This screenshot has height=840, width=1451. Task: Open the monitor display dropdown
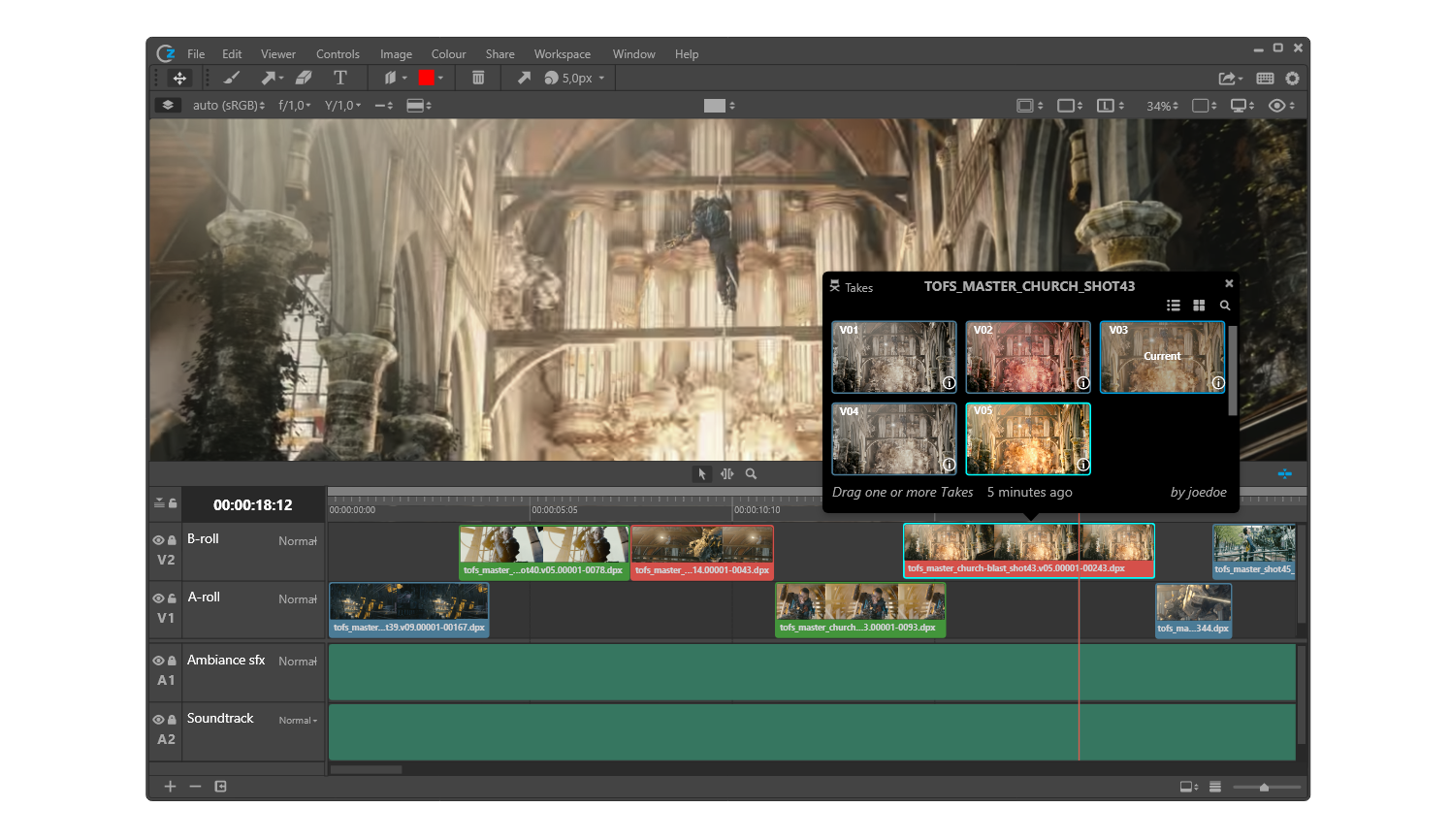[1242, 106]
